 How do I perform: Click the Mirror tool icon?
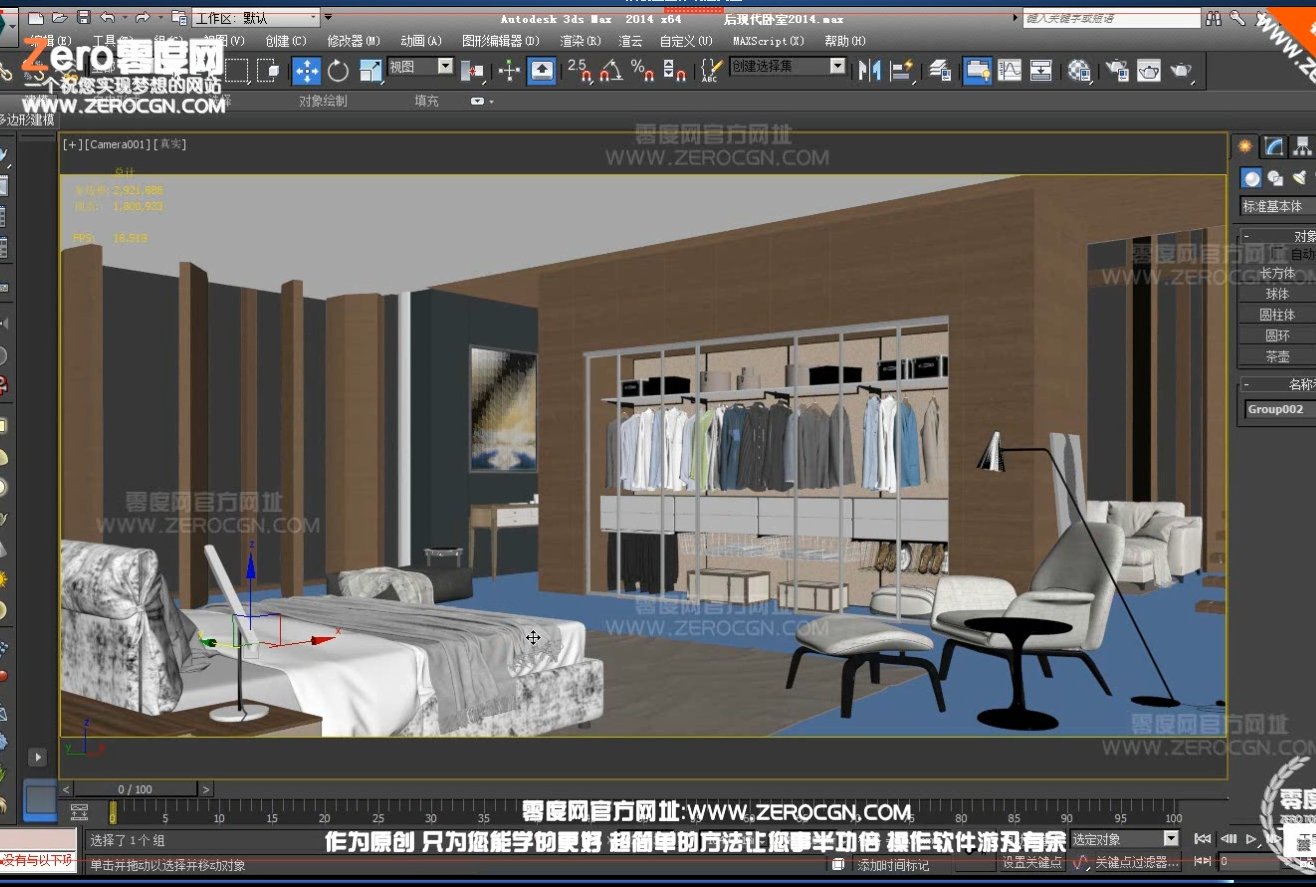click(x=869, y=70)
